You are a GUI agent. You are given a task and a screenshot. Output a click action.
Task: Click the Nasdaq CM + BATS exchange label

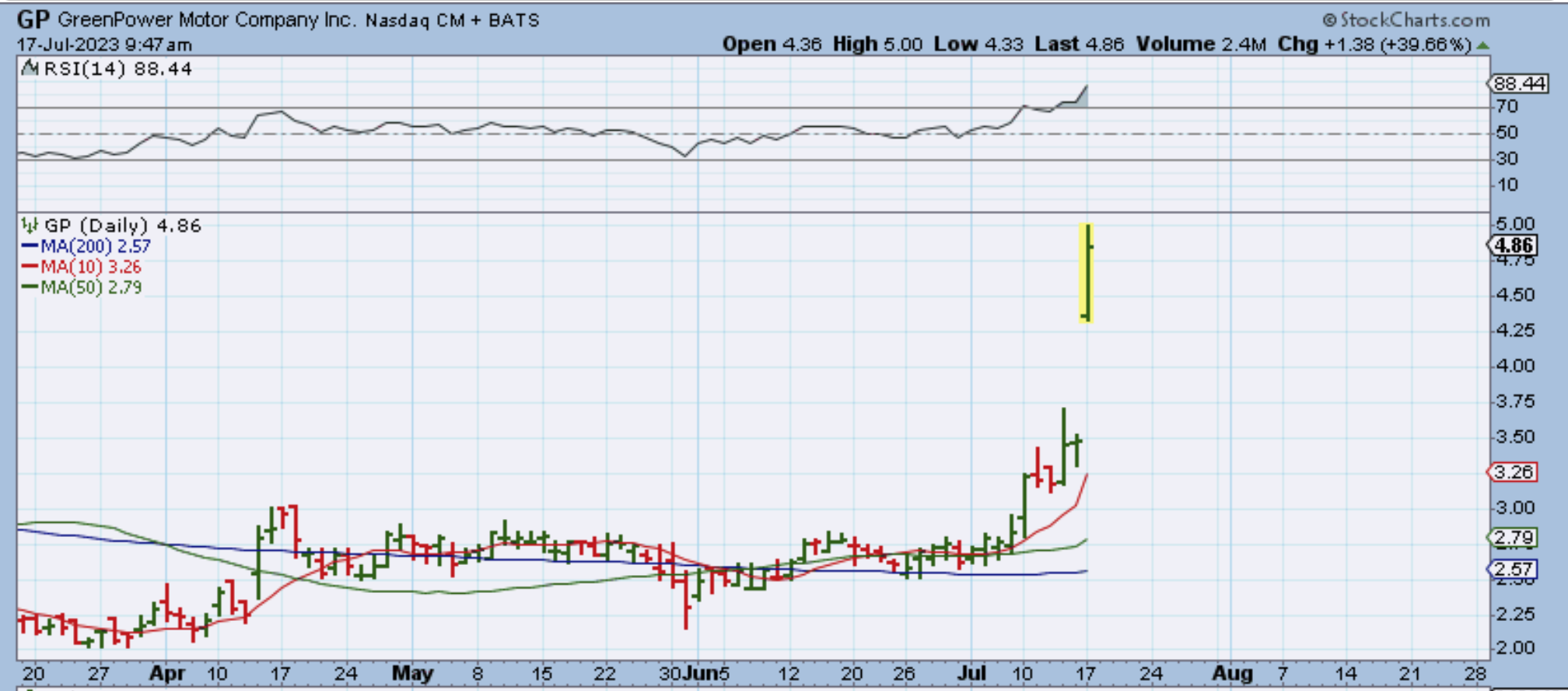click(453, 20)
